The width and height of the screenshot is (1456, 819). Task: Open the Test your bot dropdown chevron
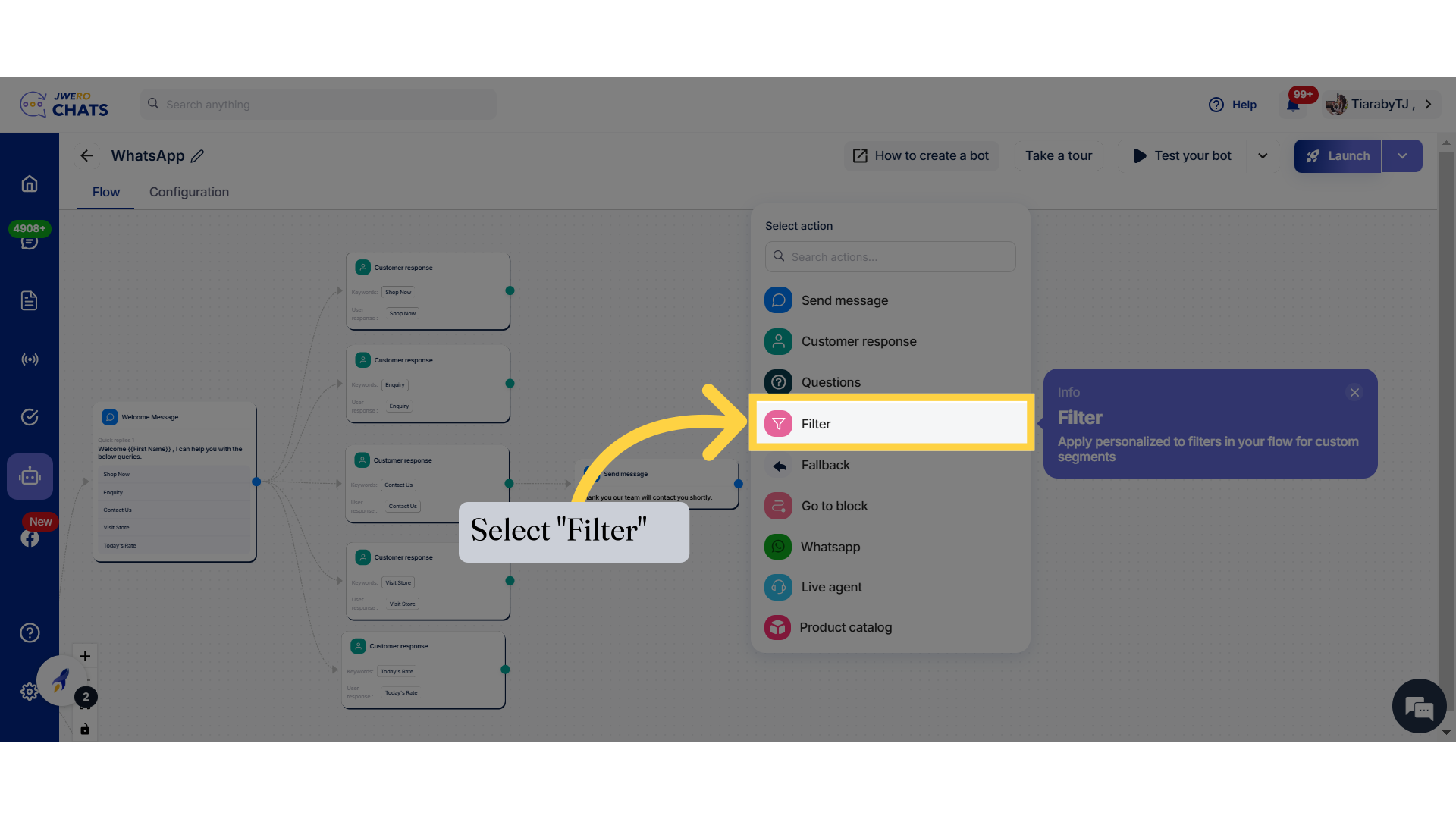click(x=1263, y=155)
